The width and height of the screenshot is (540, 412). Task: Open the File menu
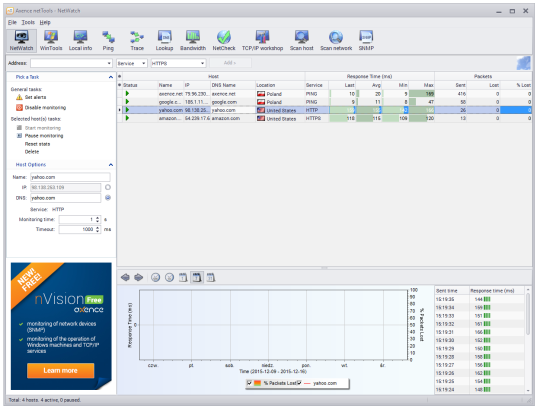[x=12, y=22]
